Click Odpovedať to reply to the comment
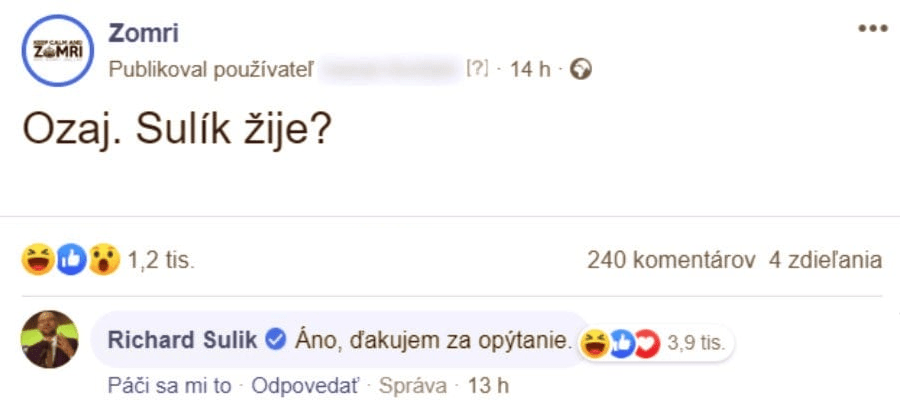Viewport: 900px width, 412px height. [x=307, y=386]
